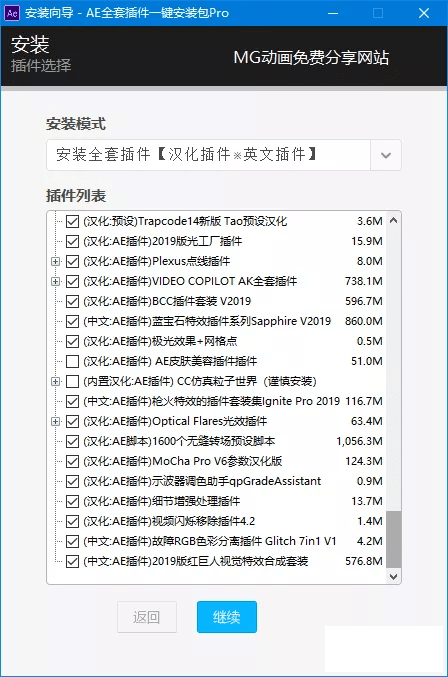Click the Ae application icon in title bar
This screenshot has width=448, height=677.
[x=12, y=13]
